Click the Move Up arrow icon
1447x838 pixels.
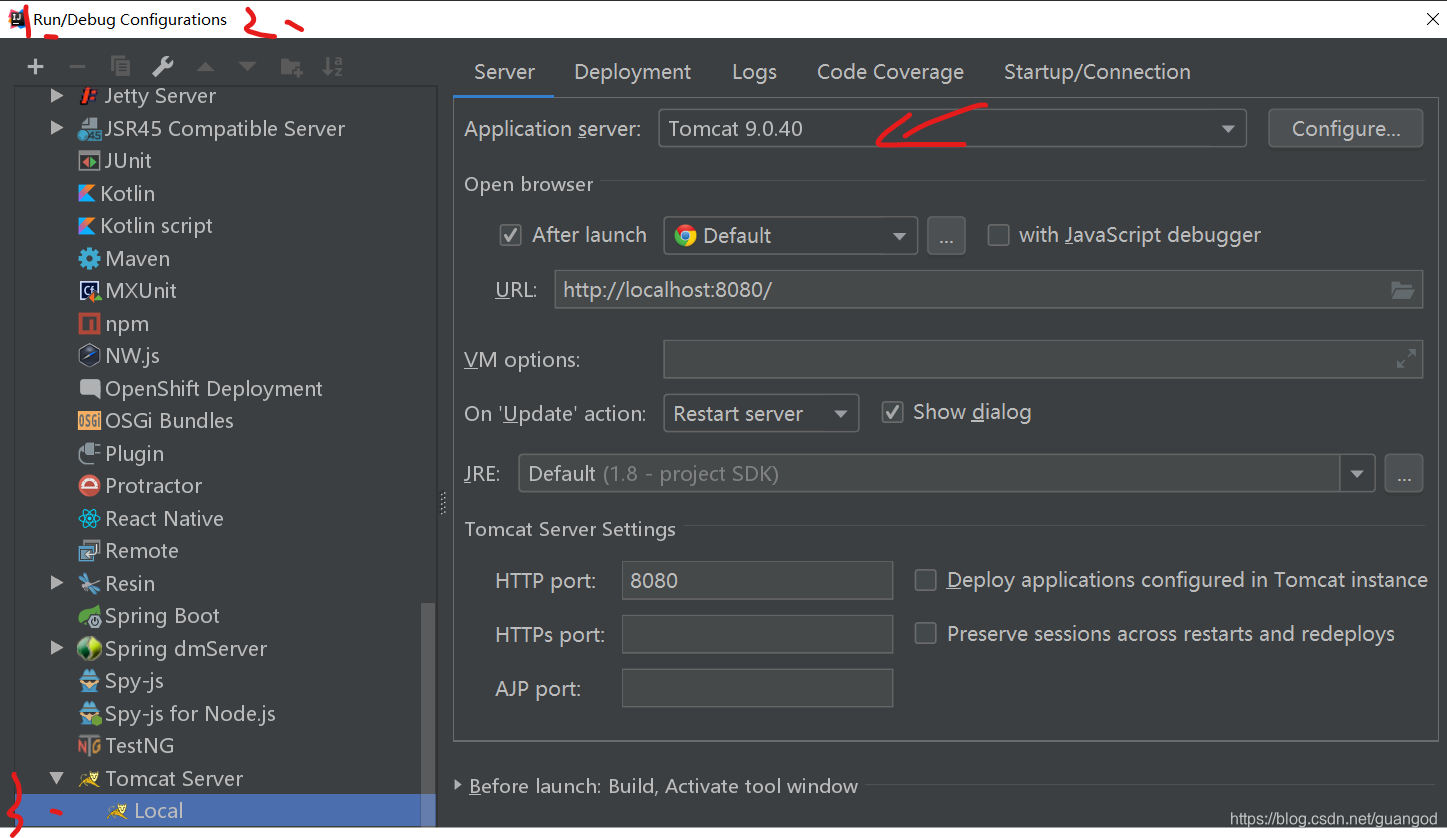(x=205, y=67)
